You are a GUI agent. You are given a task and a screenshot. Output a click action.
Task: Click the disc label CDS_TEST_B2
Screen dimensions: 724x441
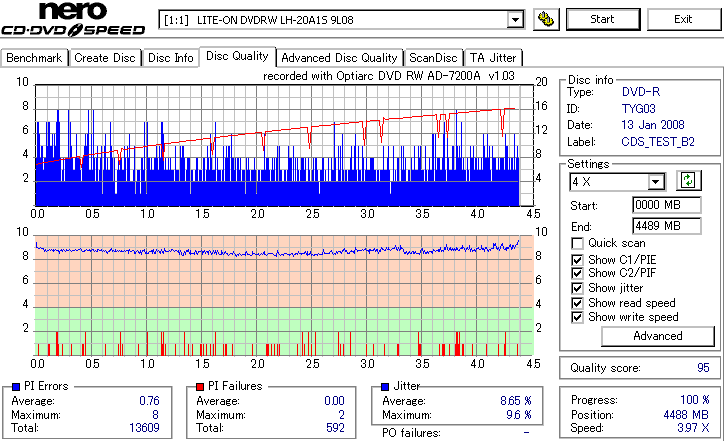[x=658, y=142]
